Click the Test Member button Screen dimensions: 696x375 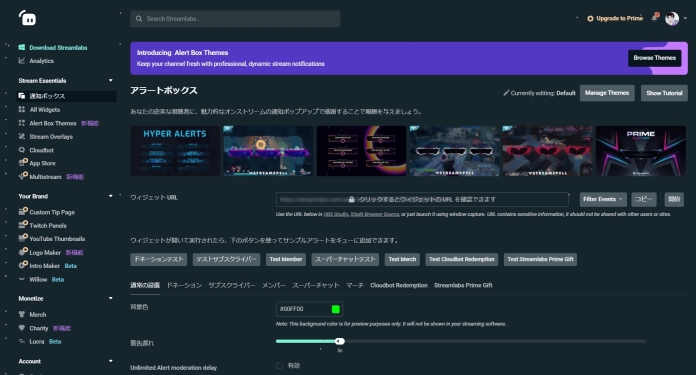point(286,259)
